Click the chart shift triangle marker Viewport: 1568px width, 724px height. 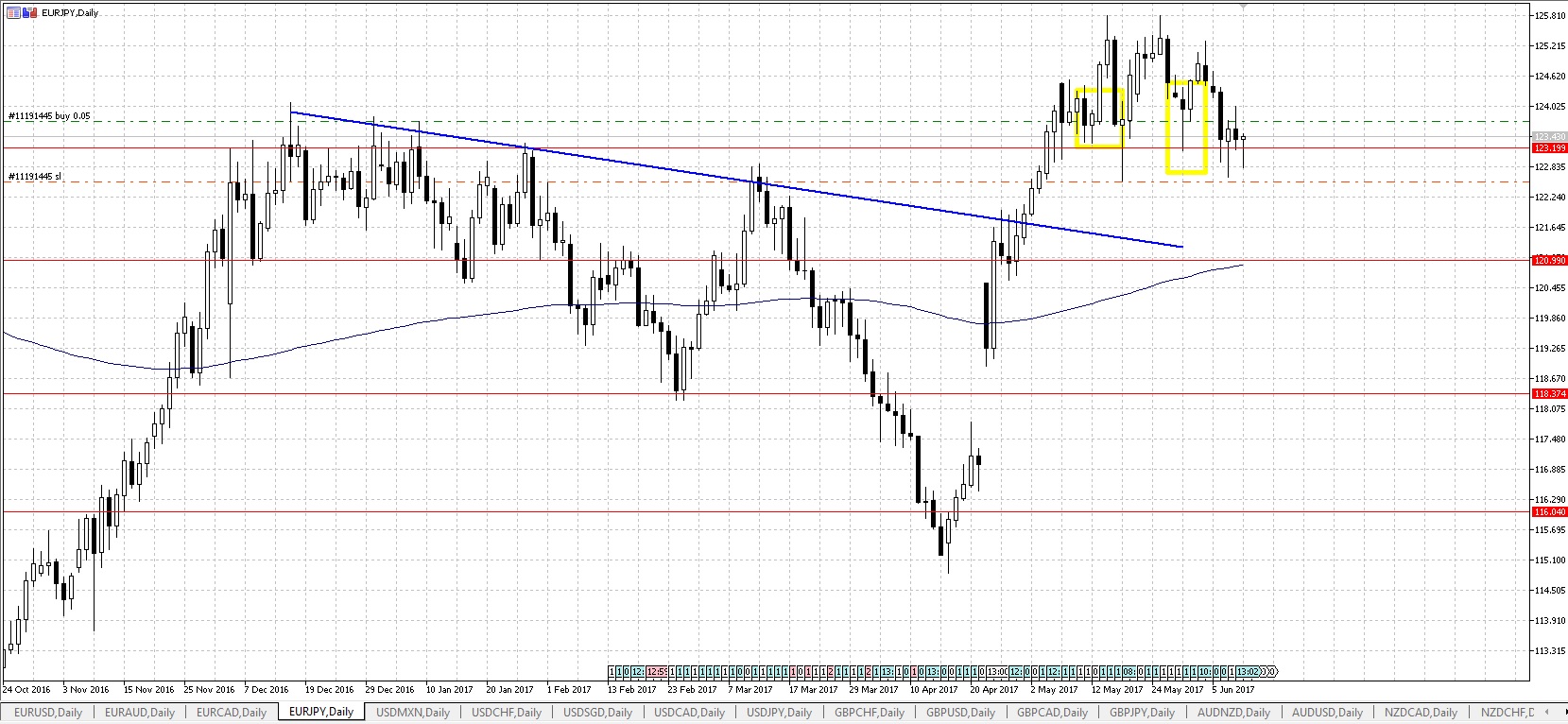pyautogui.click(x=1242, y=6)
